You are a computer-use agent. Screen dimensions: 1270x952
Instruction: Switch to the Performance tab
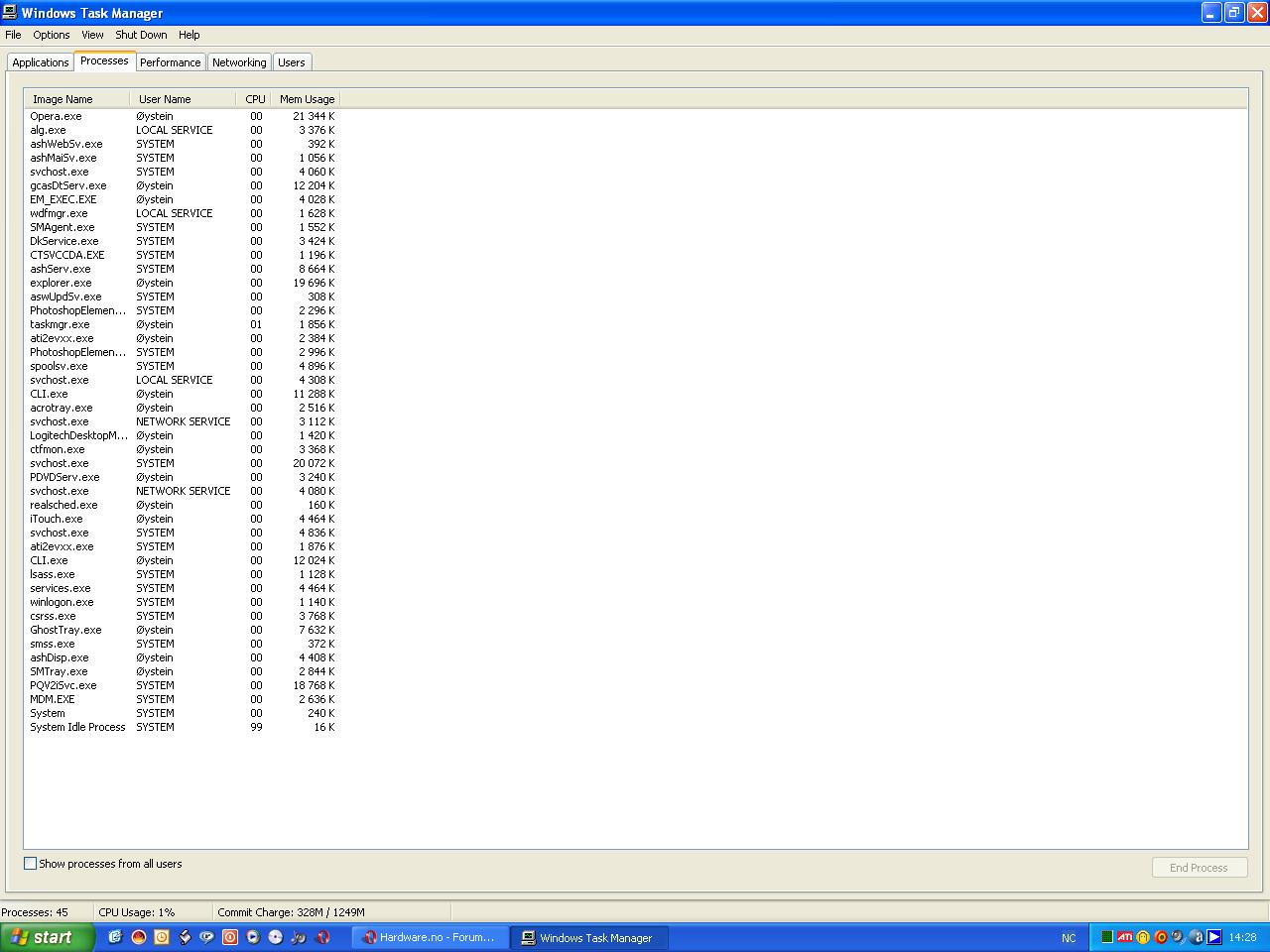pos(170,62)
